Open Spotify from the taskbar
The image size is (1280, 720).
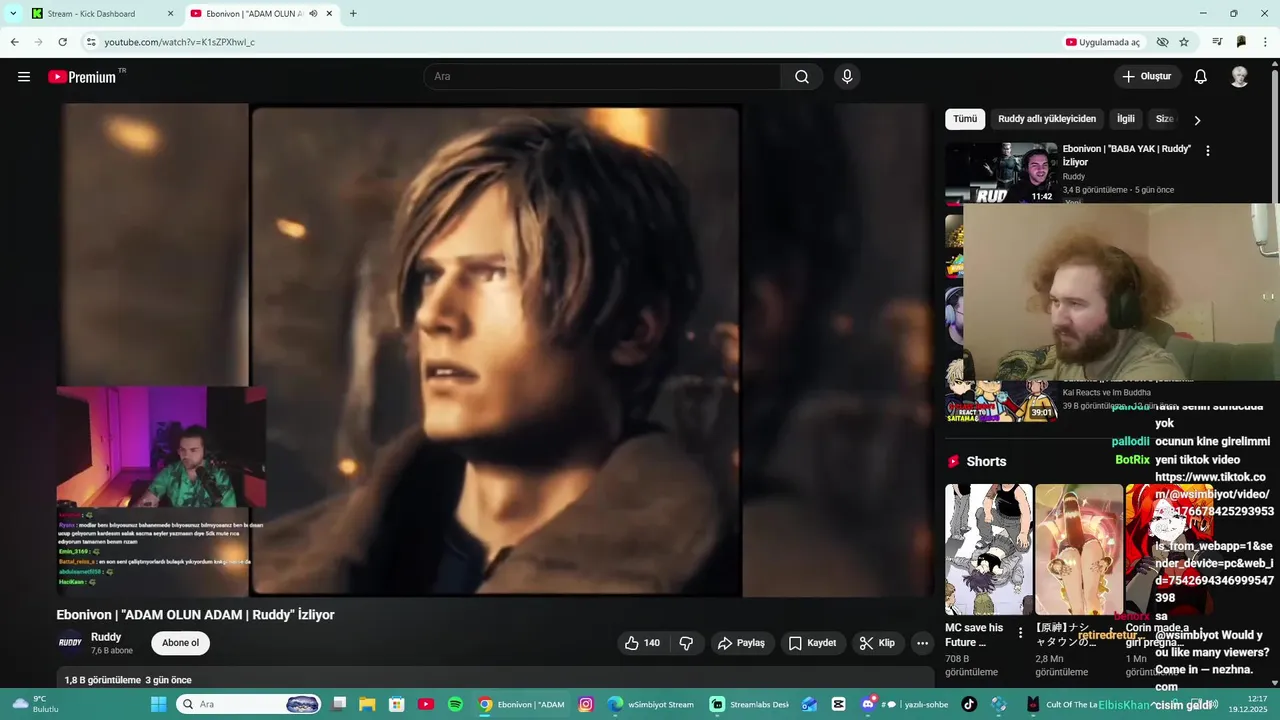(x=455, y=704)
